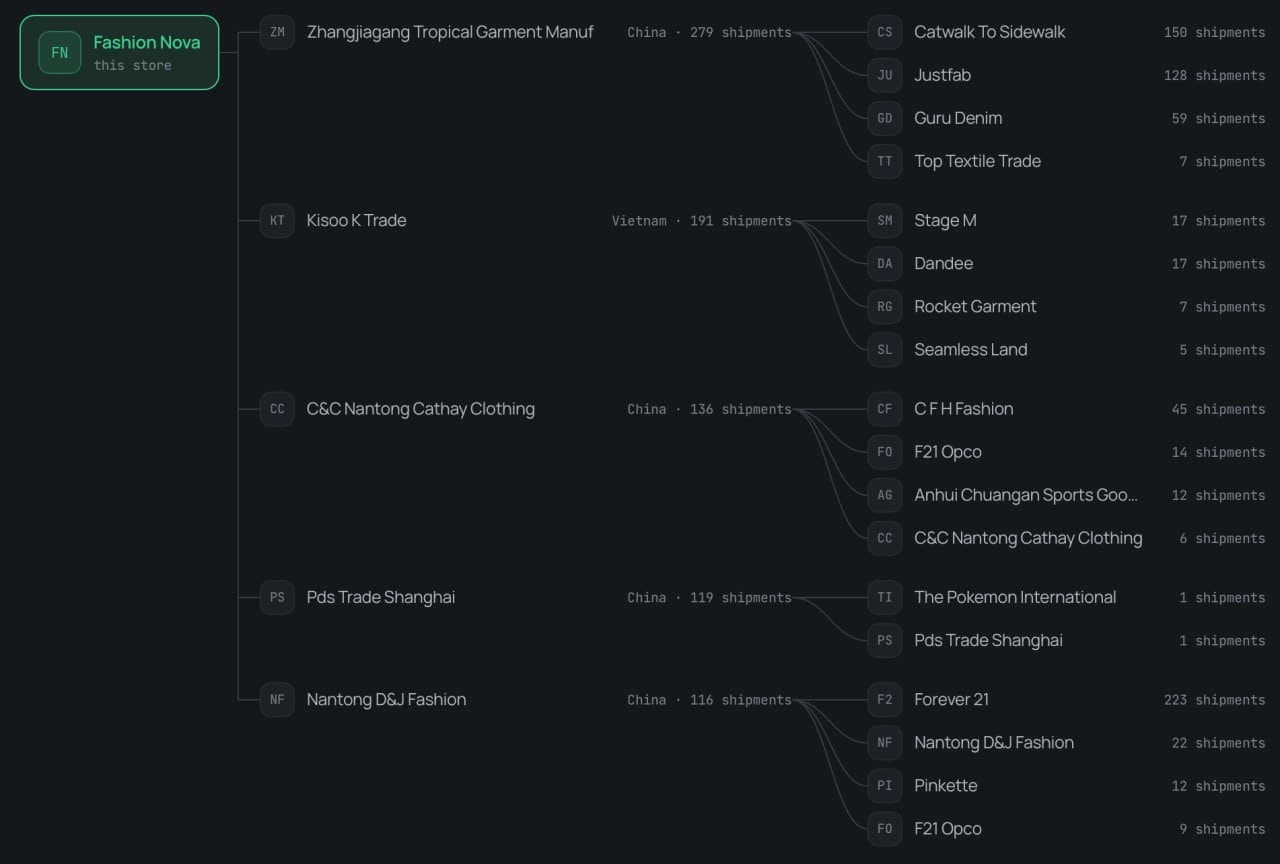Click the 'China · 116 shipments' label
The image size is (1280, 864).
pyautogui.click(x=709, y=700)
